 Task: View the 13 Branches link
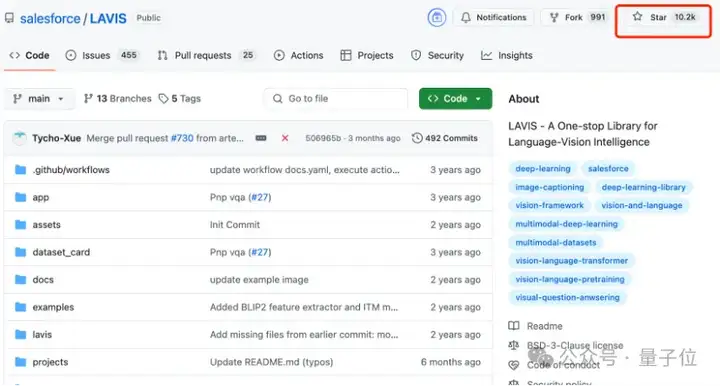click(x=118, y=99)
